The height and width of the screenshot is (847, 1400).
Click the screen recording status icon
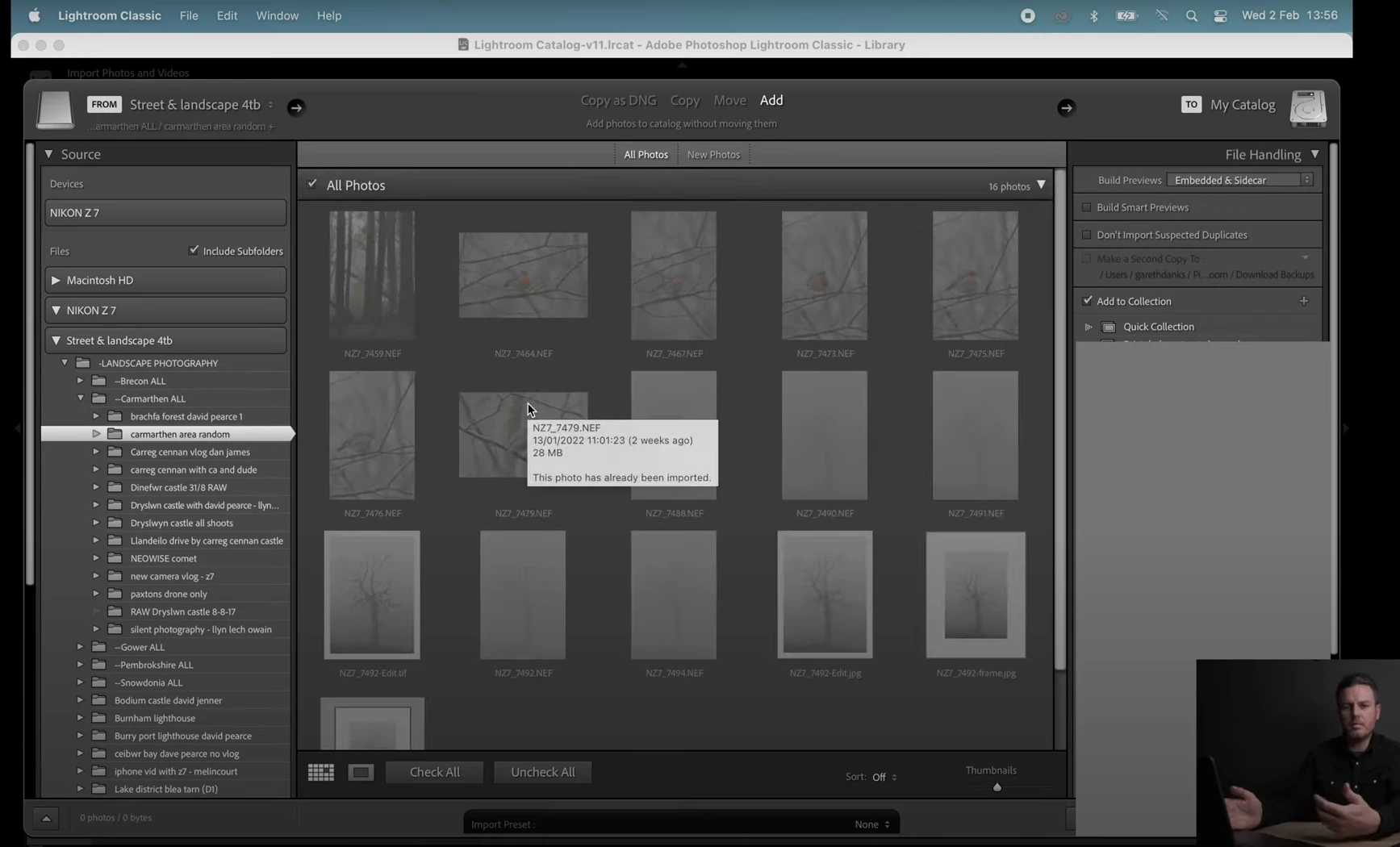coord(1028,15)
